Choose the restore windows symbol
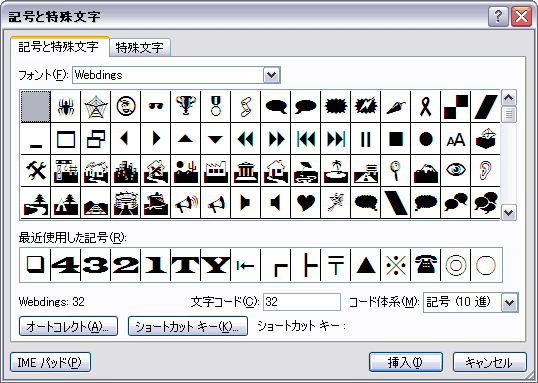This screenshot has width=538, height=383. tap(96, 139)
